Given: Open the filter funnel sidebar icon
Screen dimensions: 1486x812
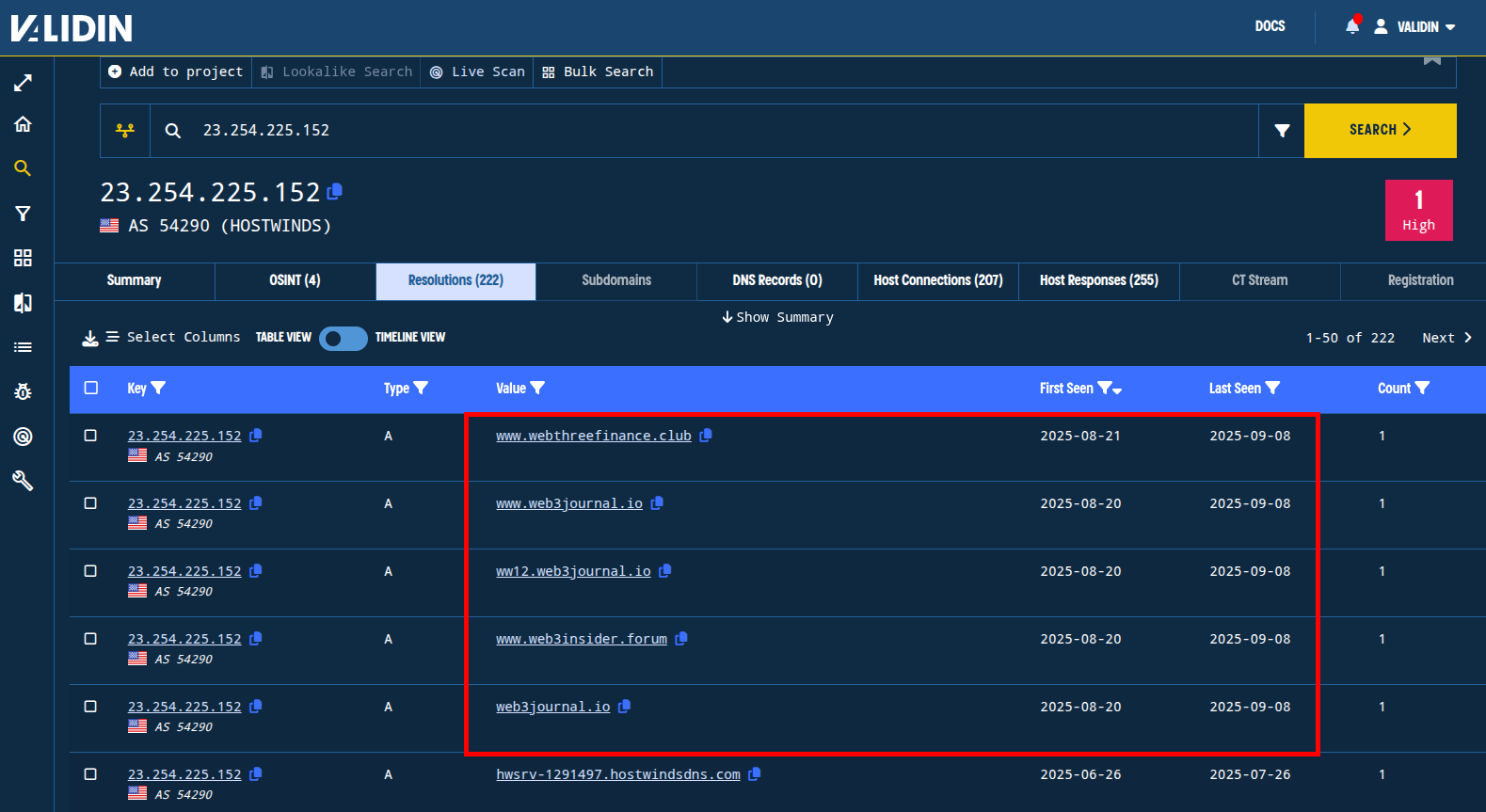Looking at the screenshot, I should coord(23,214).
